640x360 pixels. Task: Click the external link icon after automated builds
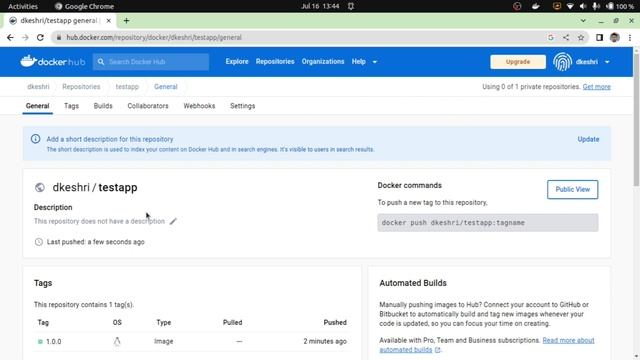point(438,350)
